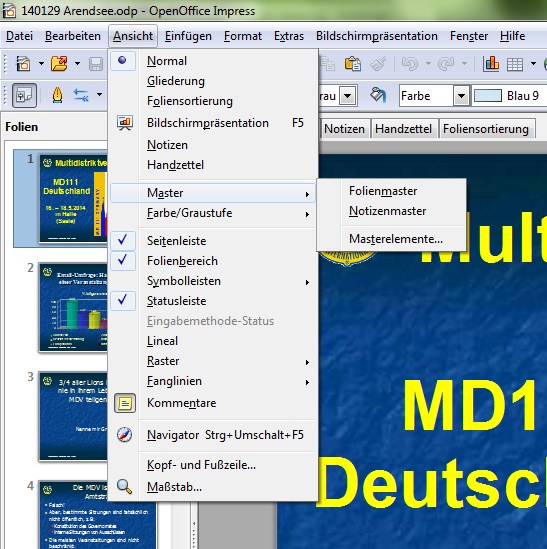The width and height of the screenshot is (547, 549).
Task: Switch to the Notizen view tab
Action: tap(344, 129)
